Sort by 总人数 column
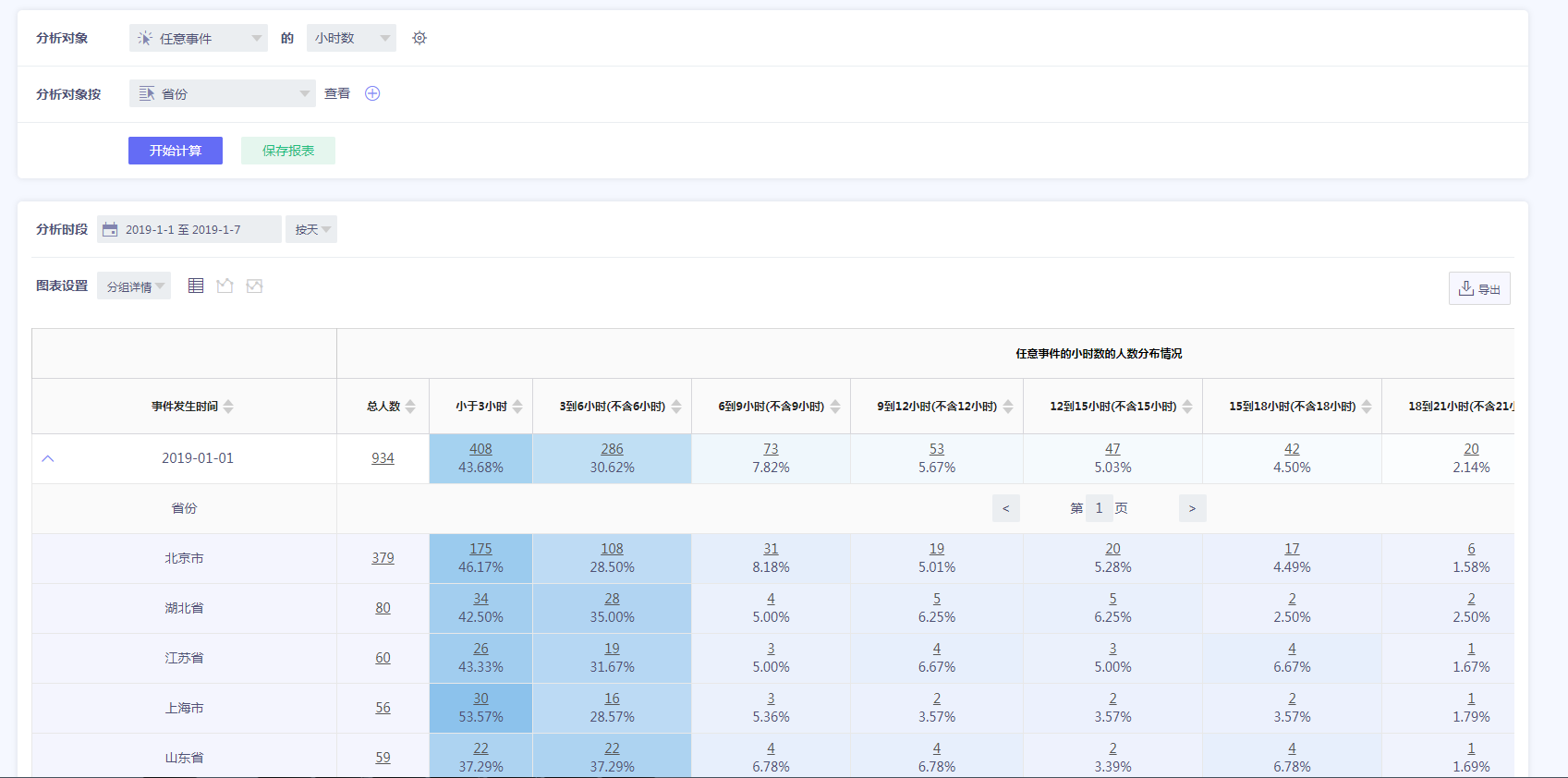Screen dimensions: 1568x778 click(410, 407)
